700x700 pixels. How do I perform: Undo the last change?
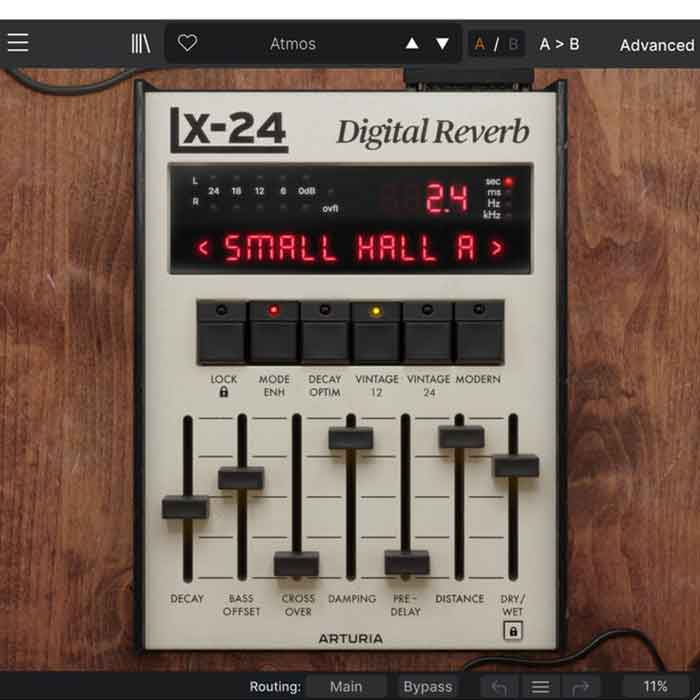[499, 688]
